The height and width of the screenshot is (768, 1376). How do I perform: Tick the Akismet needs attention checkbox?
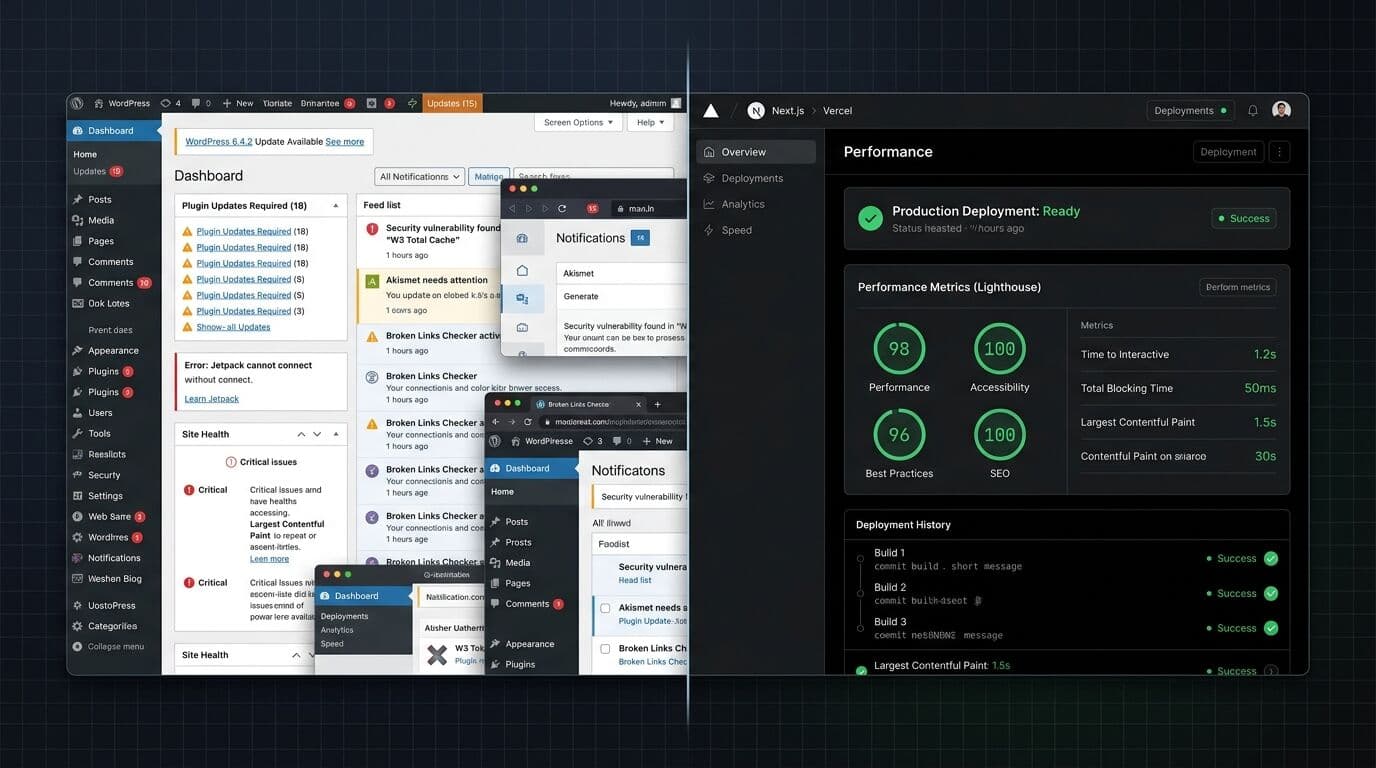click(x=605, y=608)
